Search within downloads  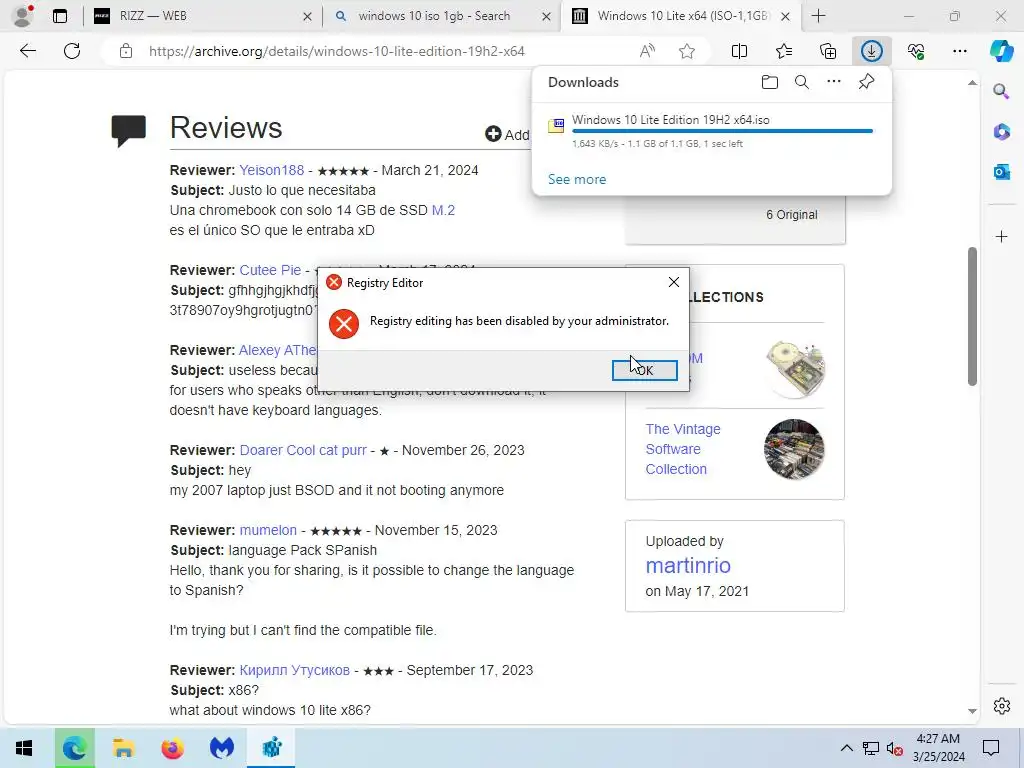tap(801, 82)
